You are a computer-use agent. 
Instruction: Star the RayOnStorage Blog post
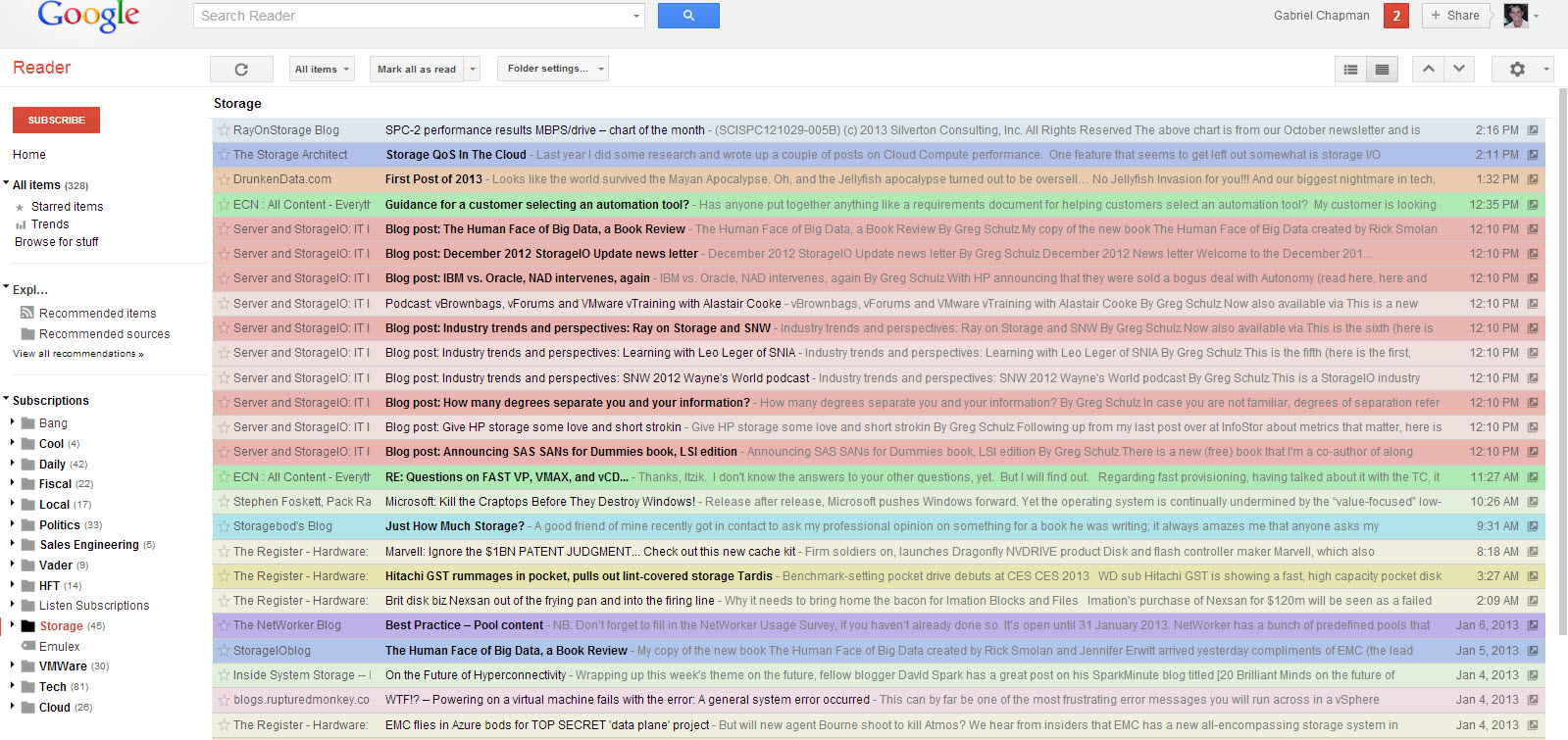coord(224,130)
